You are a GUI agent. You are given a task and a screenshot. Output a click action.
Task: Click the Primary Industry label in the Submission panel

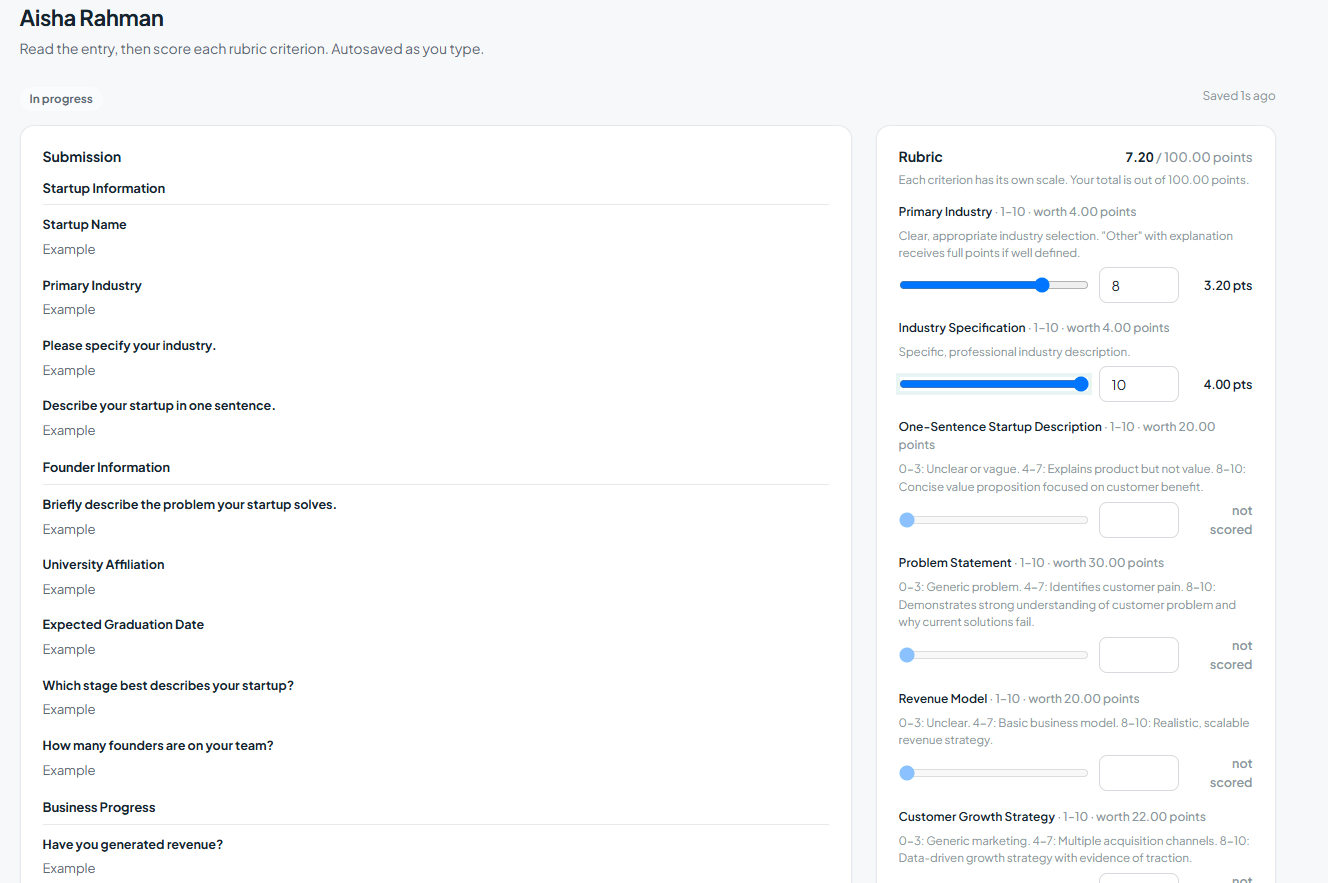pyautogui.click(x=92, y=285)
